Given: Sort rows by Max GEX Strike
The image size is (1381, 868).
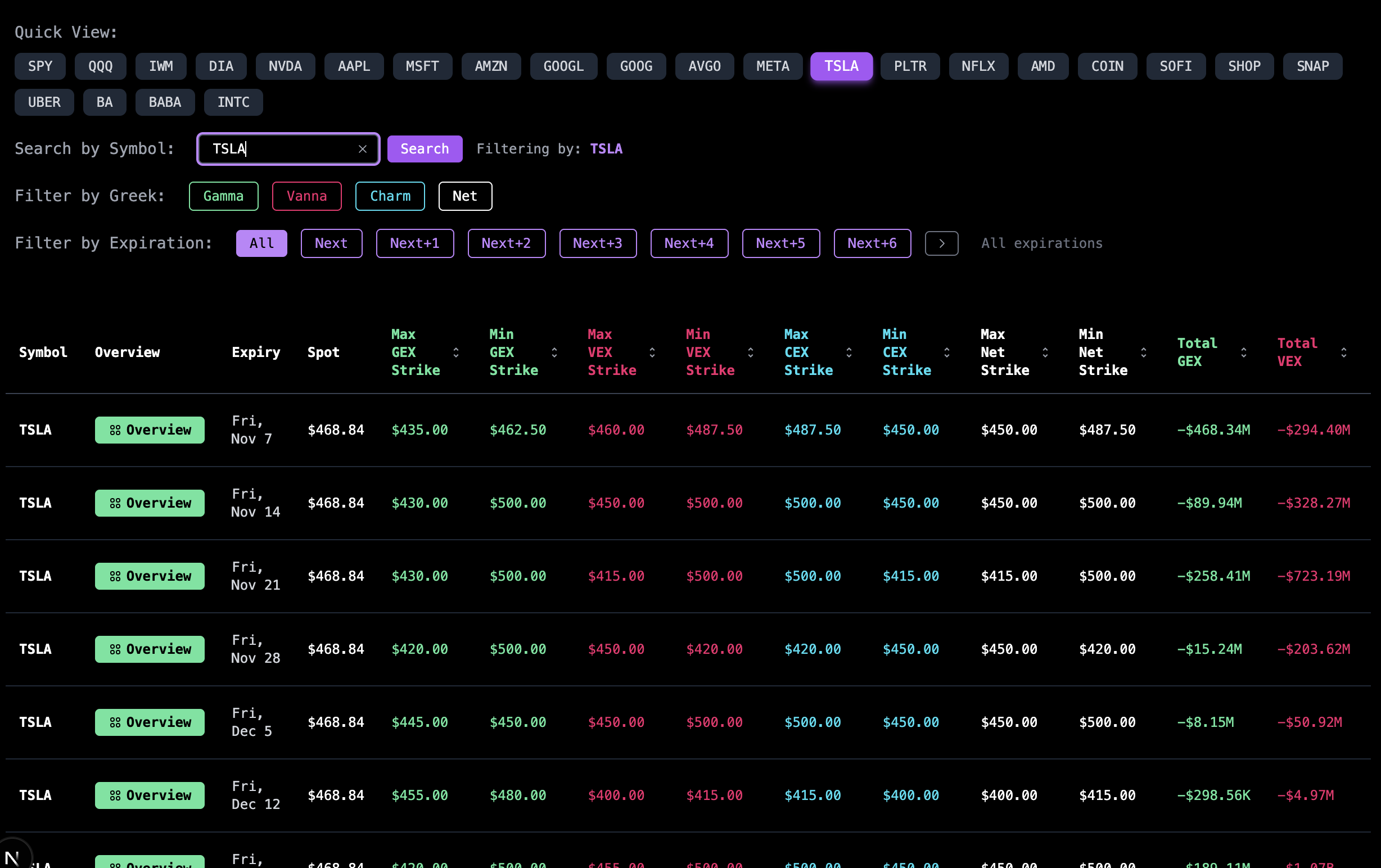Looking at the screenshot, I should (x=456, y=352).
